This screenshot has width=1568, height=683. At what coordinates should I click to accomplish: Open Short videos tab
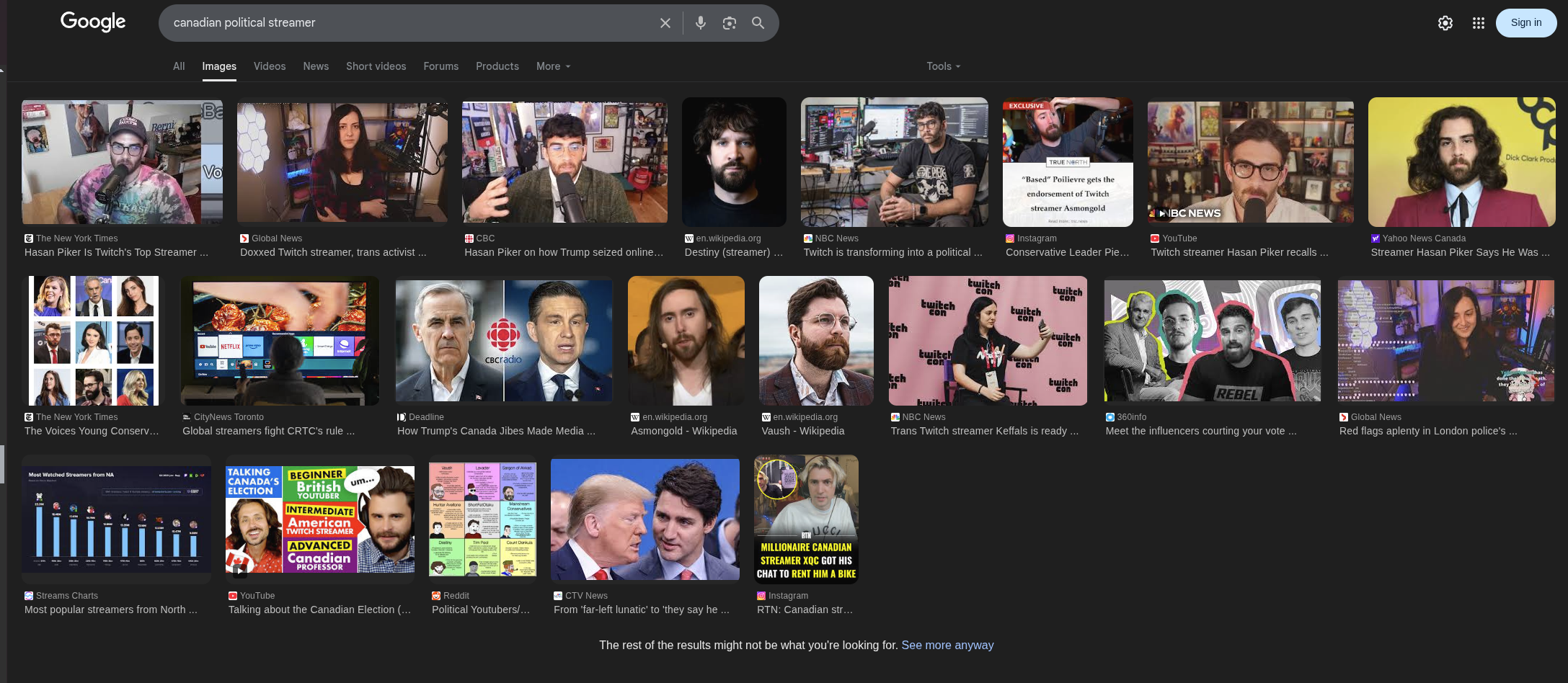(x=376, y=66)
